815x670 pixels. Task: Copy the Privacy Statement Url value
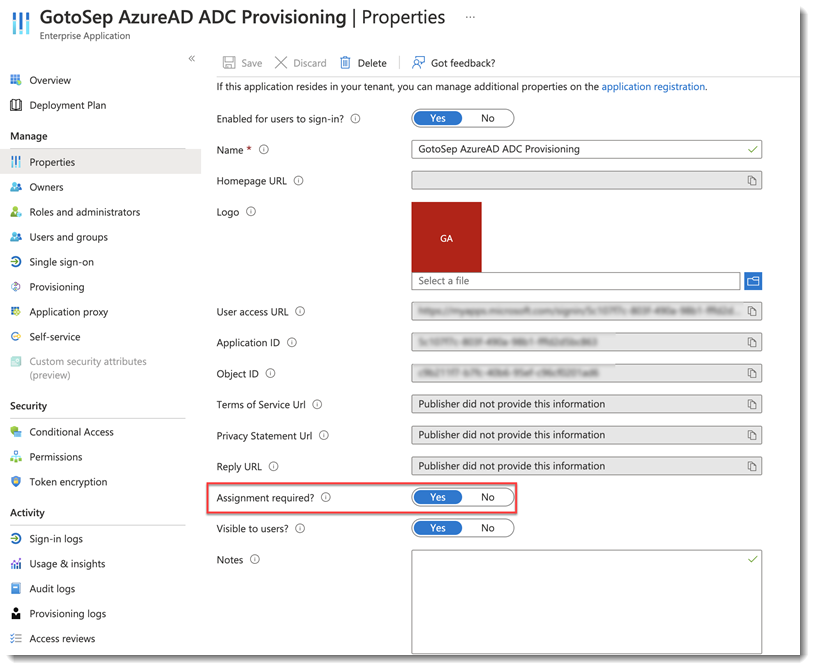(752, 435)
